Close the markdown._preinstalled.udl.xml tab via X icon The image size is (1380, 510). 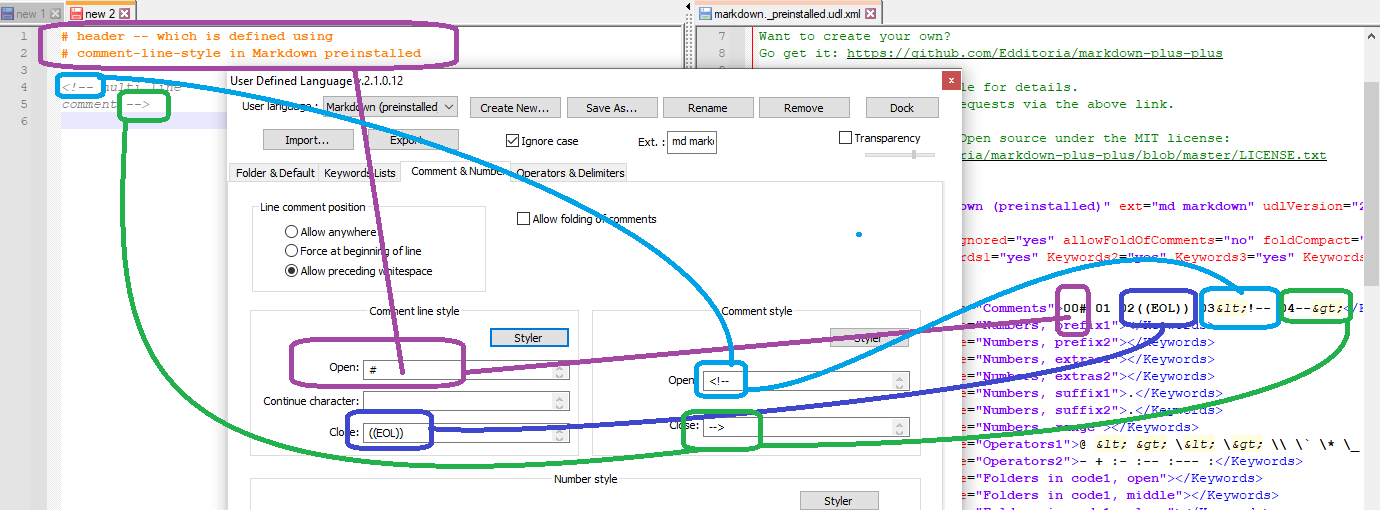click(870, 14)
